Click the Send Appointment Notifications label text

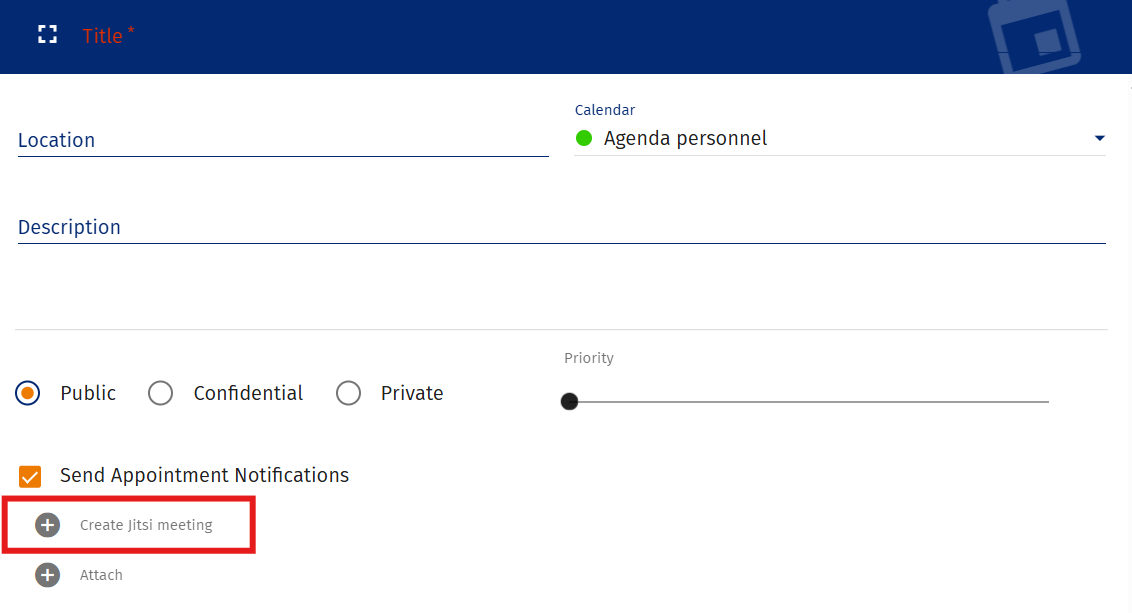[x=204, y=475]
